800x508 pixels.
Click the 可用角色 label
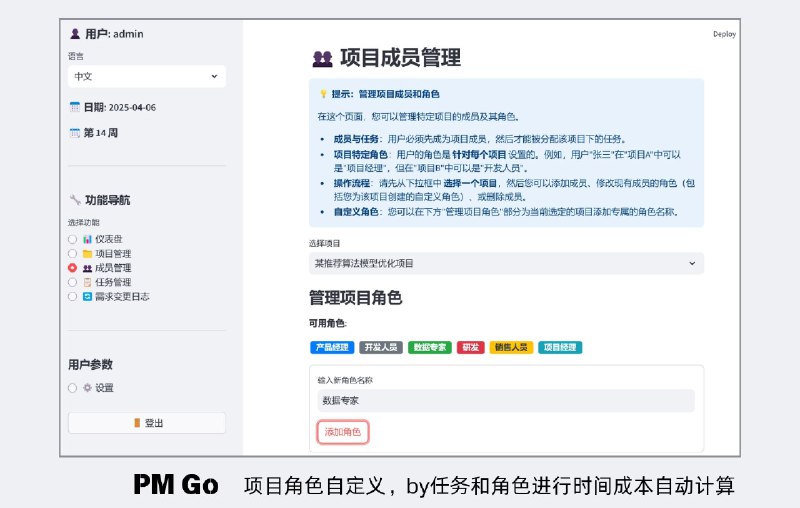(x=328, y=323)
